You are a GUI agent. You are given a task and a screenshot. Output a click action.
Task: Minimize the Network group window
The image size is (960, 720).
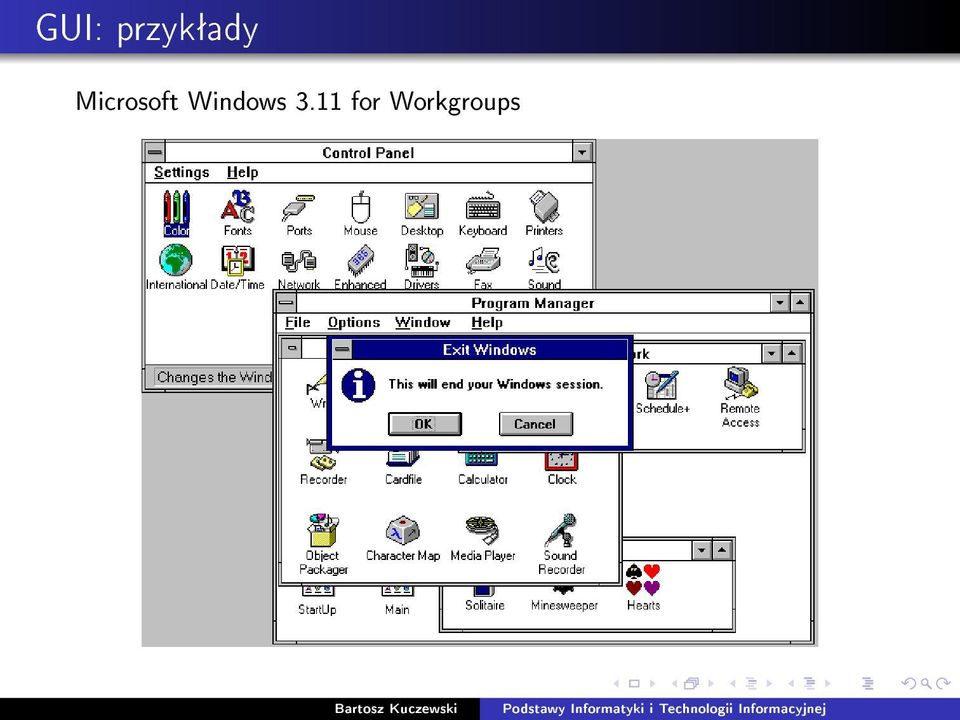coord(771,353)
